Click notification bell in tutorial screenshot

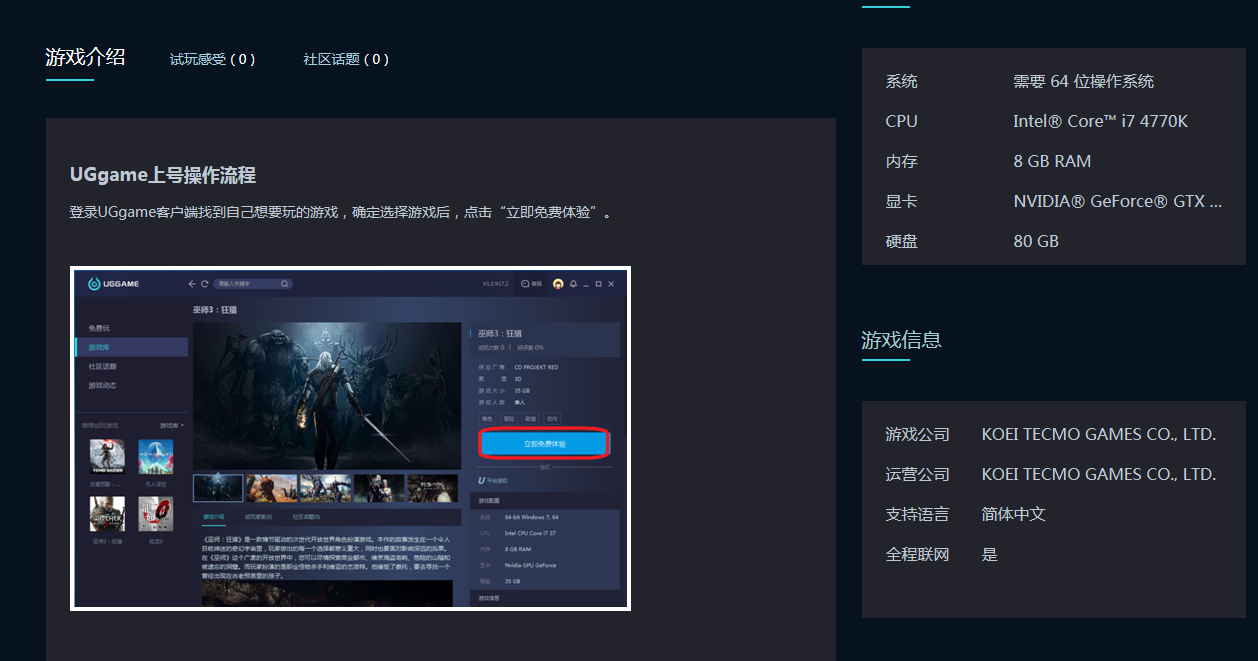click(x=573, y=284)
